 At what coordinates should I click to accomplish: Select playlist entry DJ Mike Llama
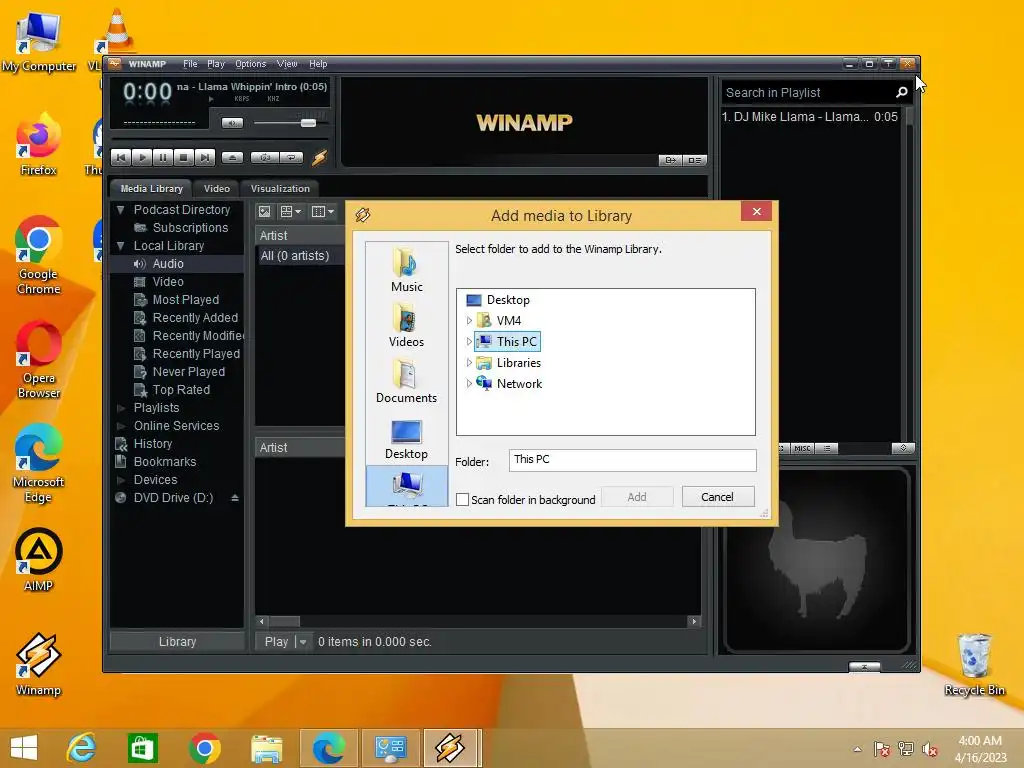[x=810, y=117]
